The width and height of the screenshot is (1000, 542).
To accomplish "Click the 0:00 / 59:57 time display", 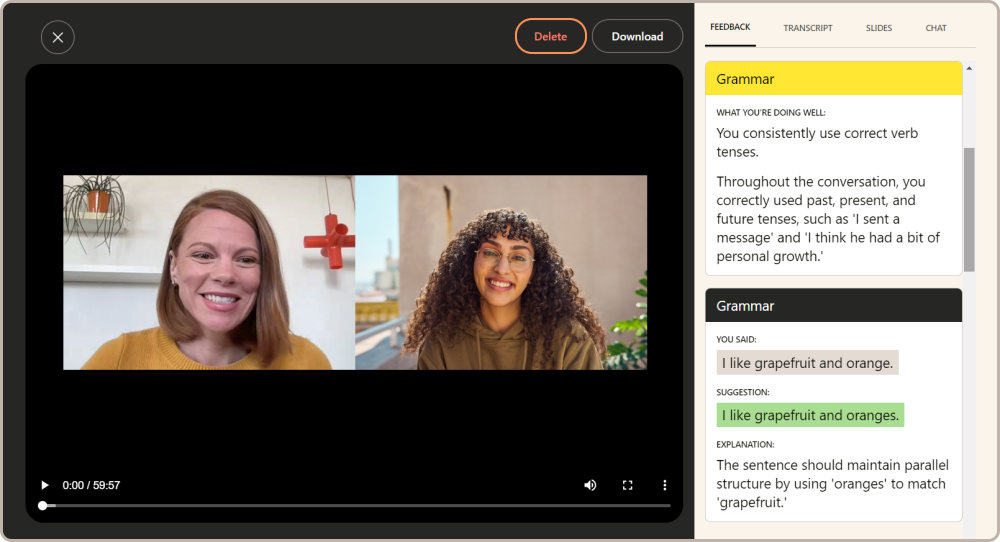I will pos(91,485).
